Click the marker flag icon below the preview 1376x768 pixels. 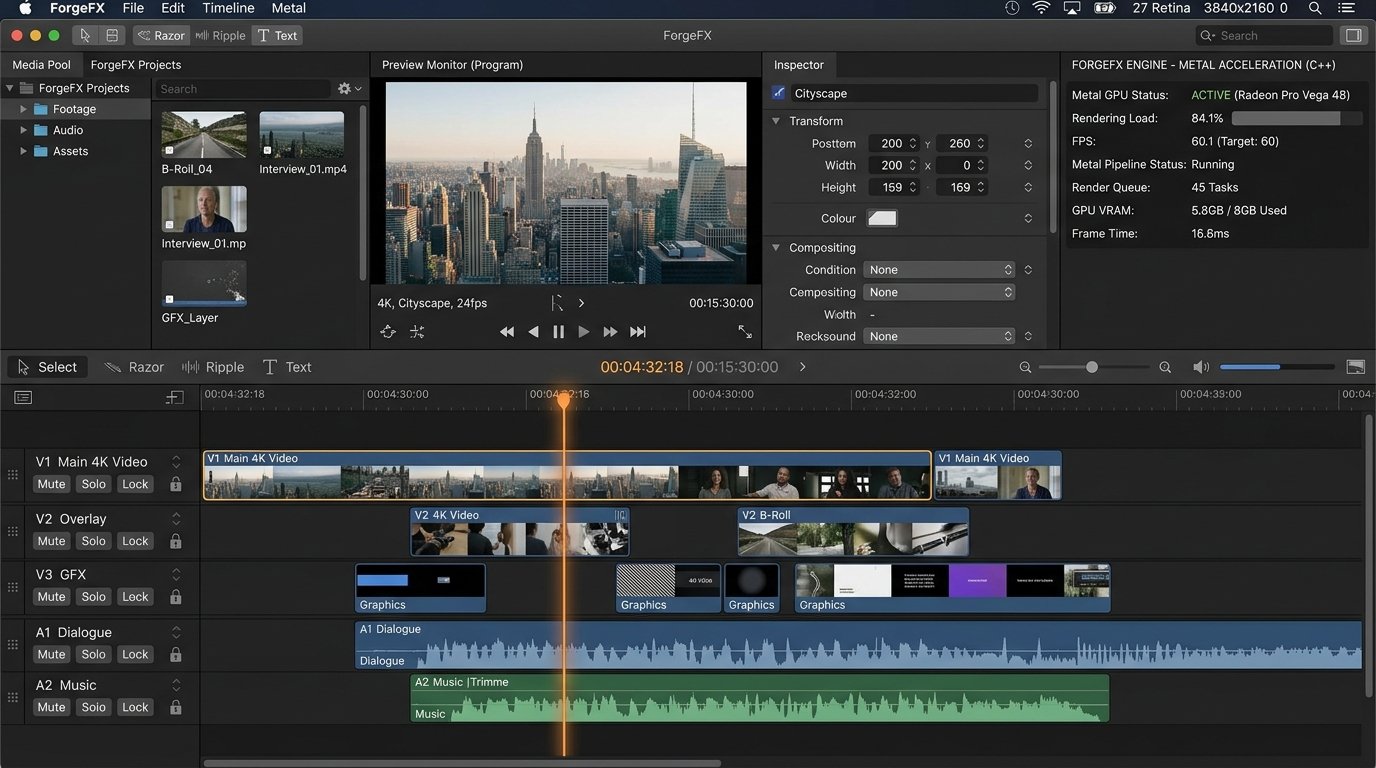[x=557, y=303]
